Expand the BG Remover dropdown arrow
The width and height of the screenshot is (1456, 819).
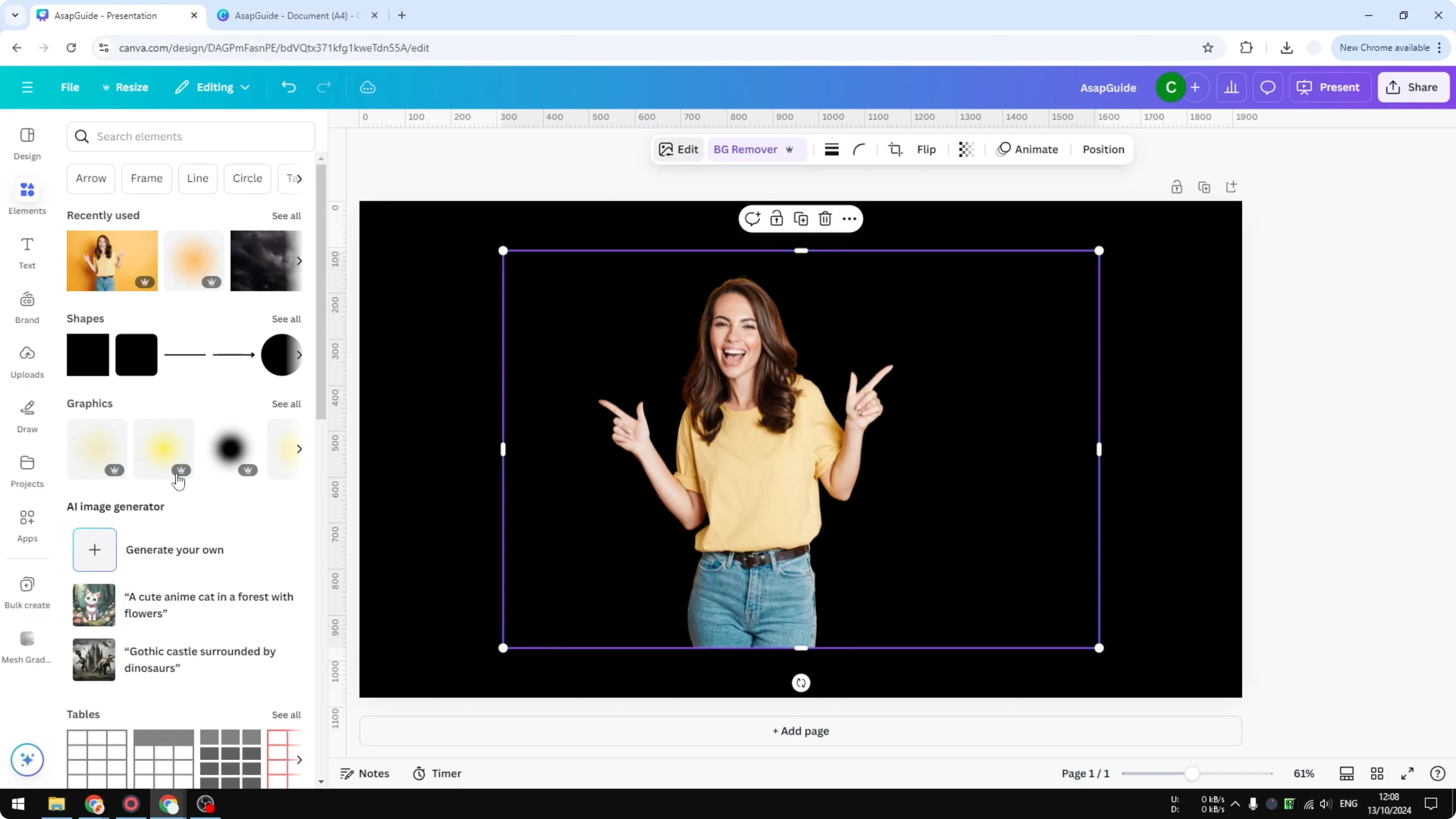click(x=790, y=149)
